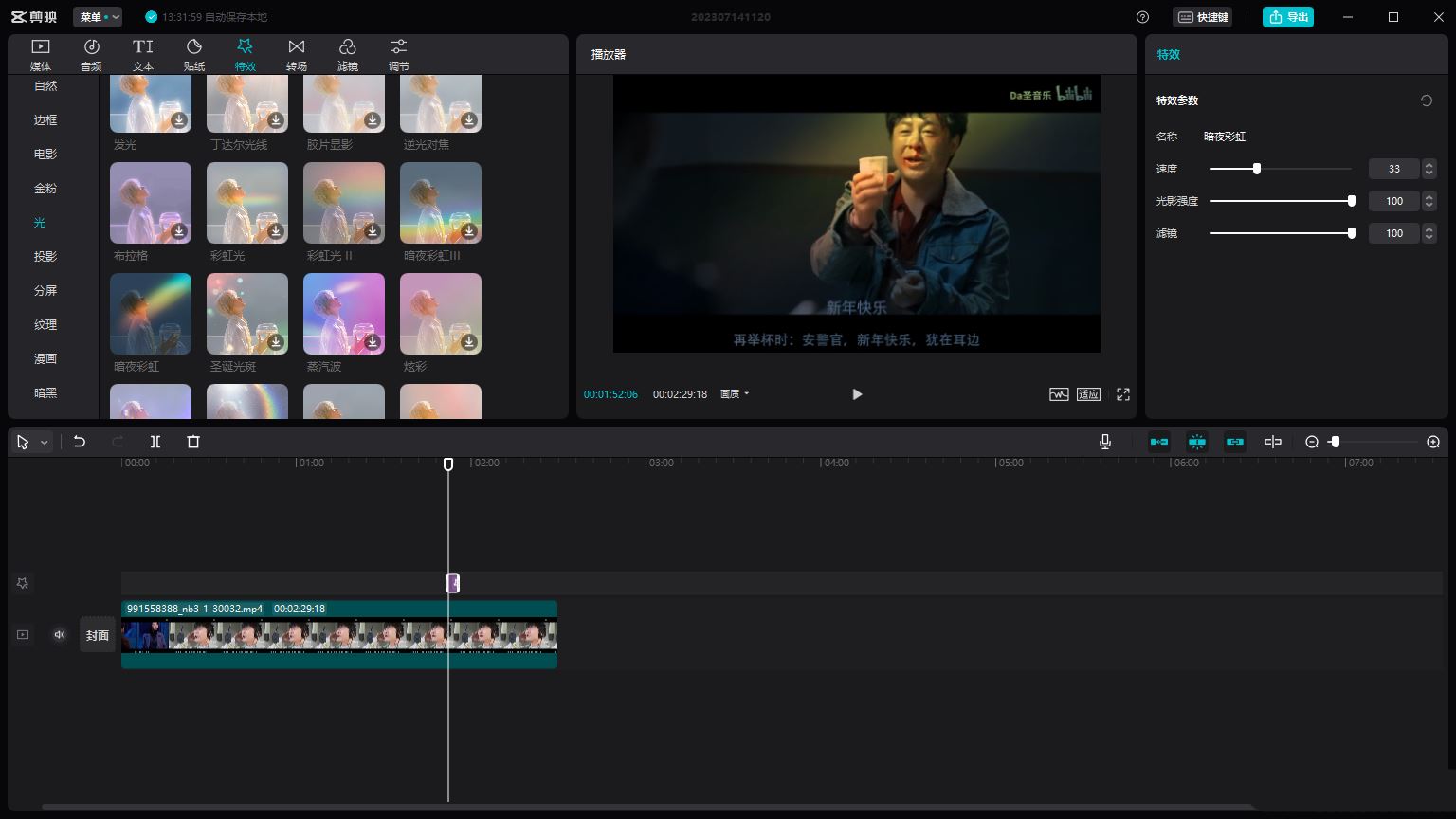Zoom out the timeline
Image resolution: width=1456 pixels, height=819 pixels.
(x=1312, y=442)
